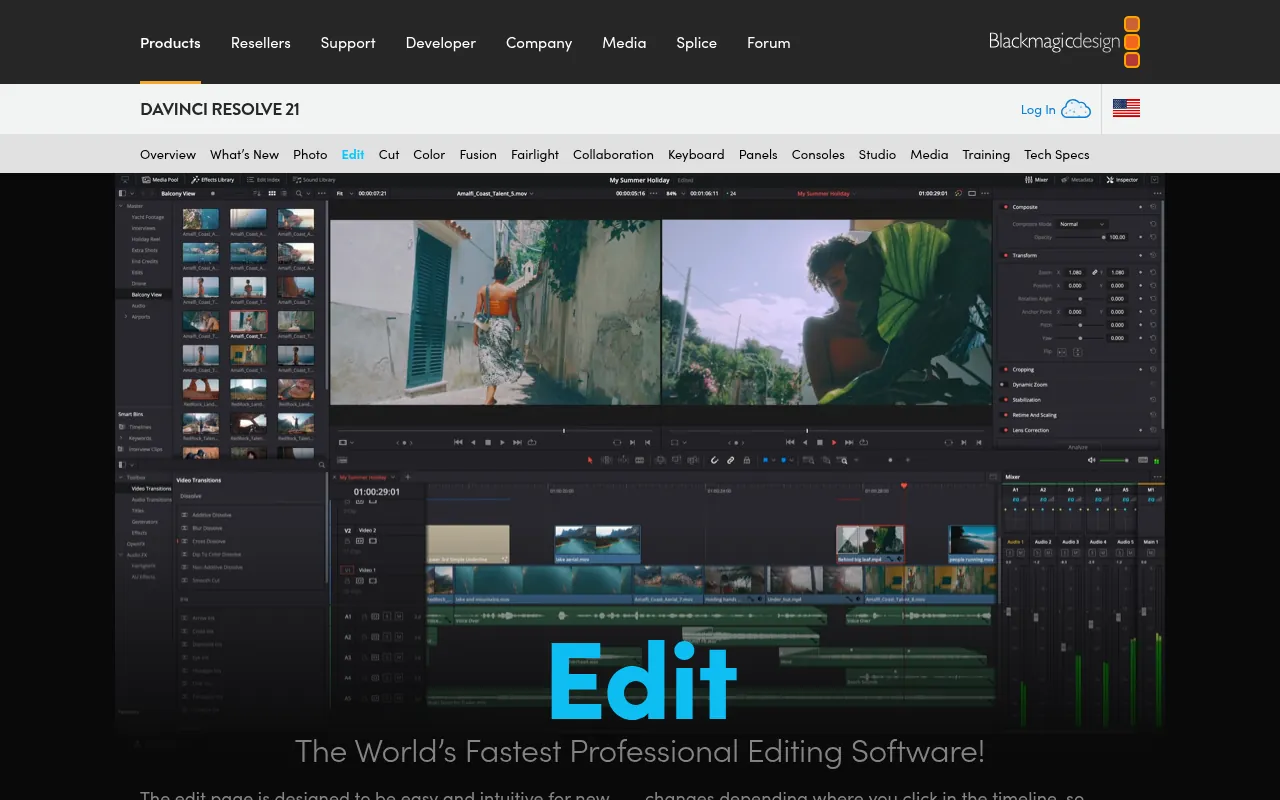The image size is (1280, 800).
Task: Open the Fit zoom dropdown in source viewer
Action: pyautogui.click(x=345, y=193)
